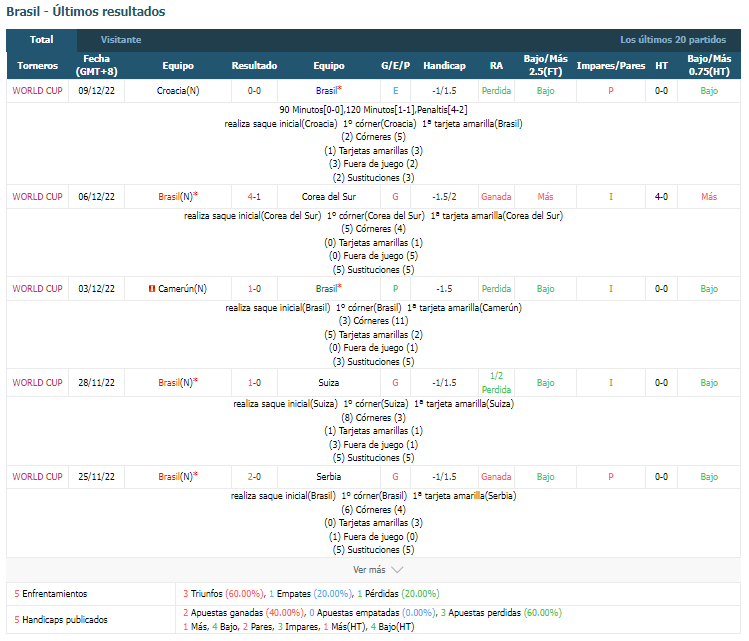This screenshot has width=749, height=641.
Task: Click the 'Ganada' cell in Corea del Sur row
Action: click(x=496, y=197)
